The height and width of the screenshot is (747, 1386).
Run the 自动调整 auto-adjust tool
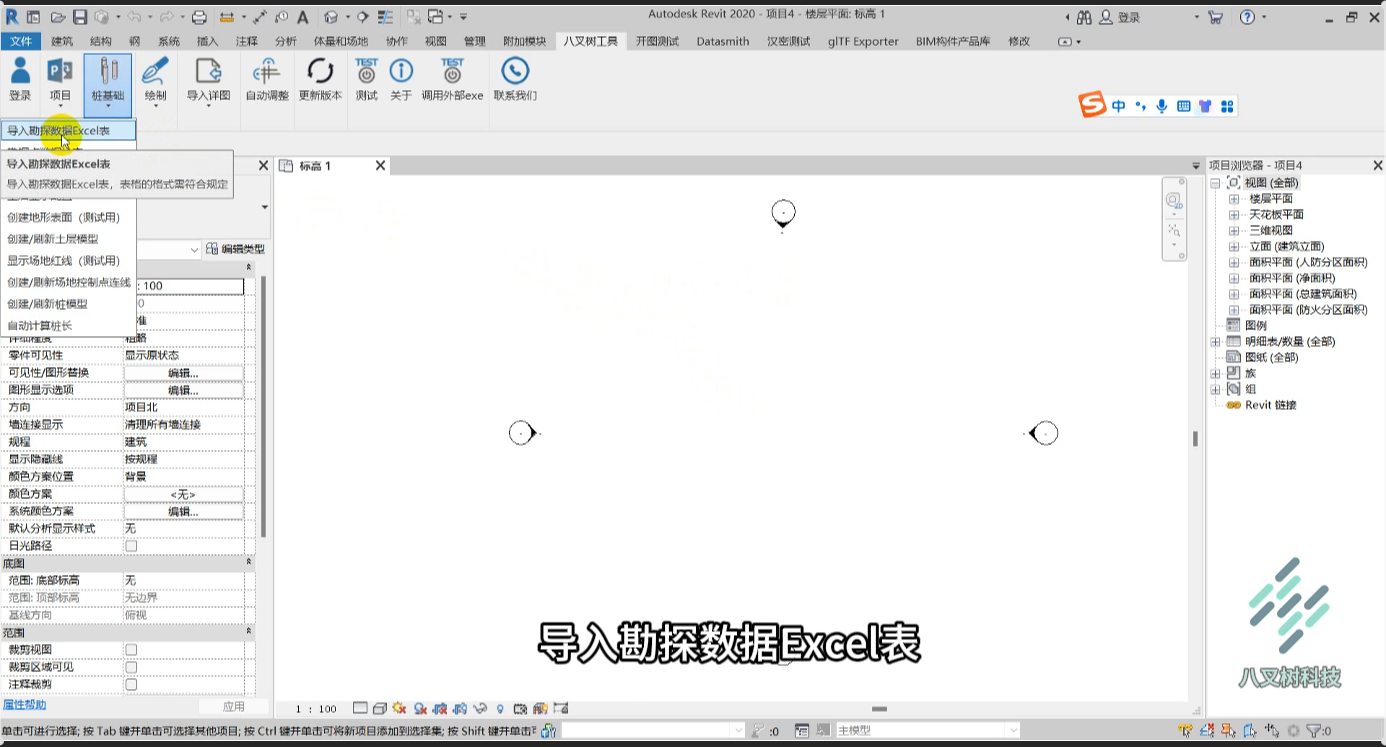coord(267,80)
